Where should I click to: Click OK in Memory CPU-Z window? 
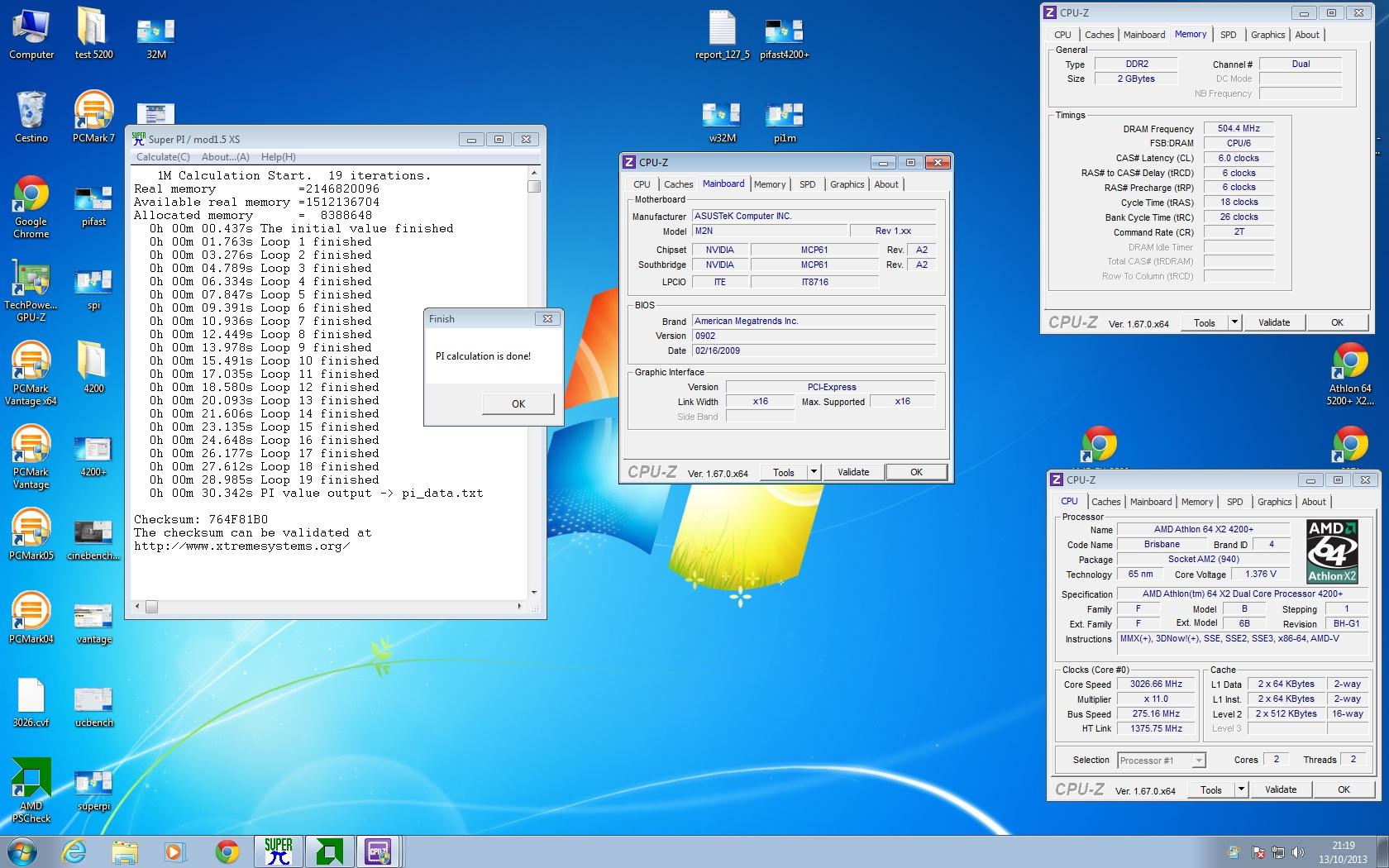pyautogui.click(x=1337, y=322)
